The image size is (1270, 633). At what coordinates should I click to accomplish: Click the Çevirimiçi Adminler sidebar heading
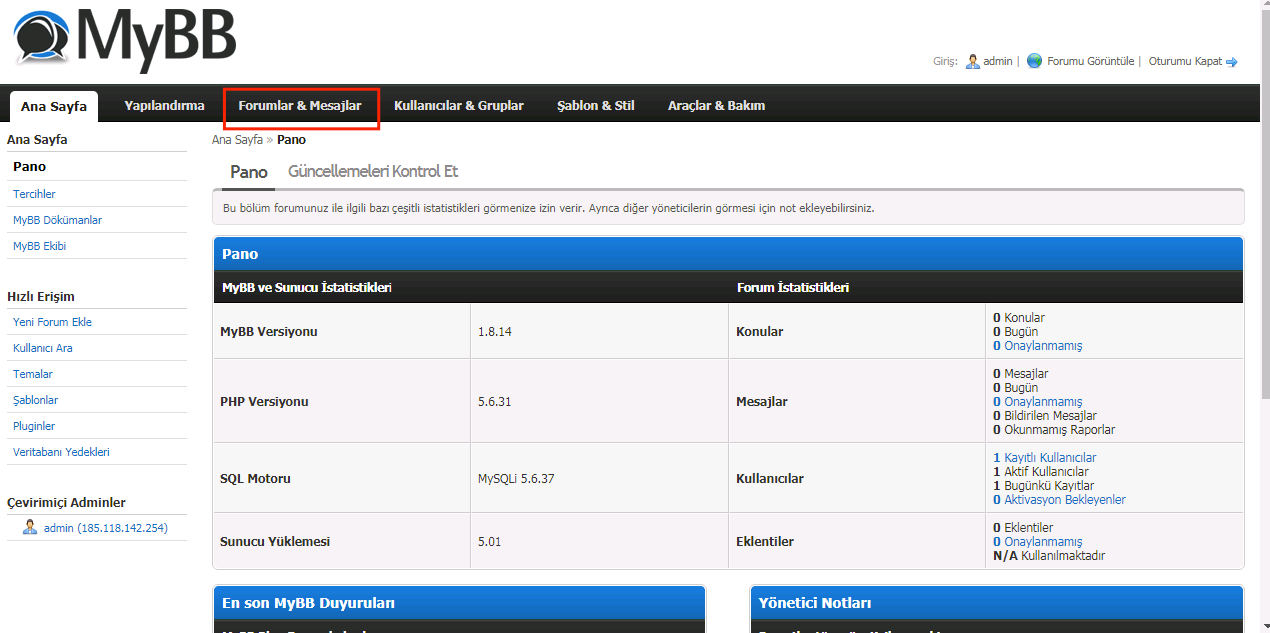pyautogui.click(x=66, y=502)
